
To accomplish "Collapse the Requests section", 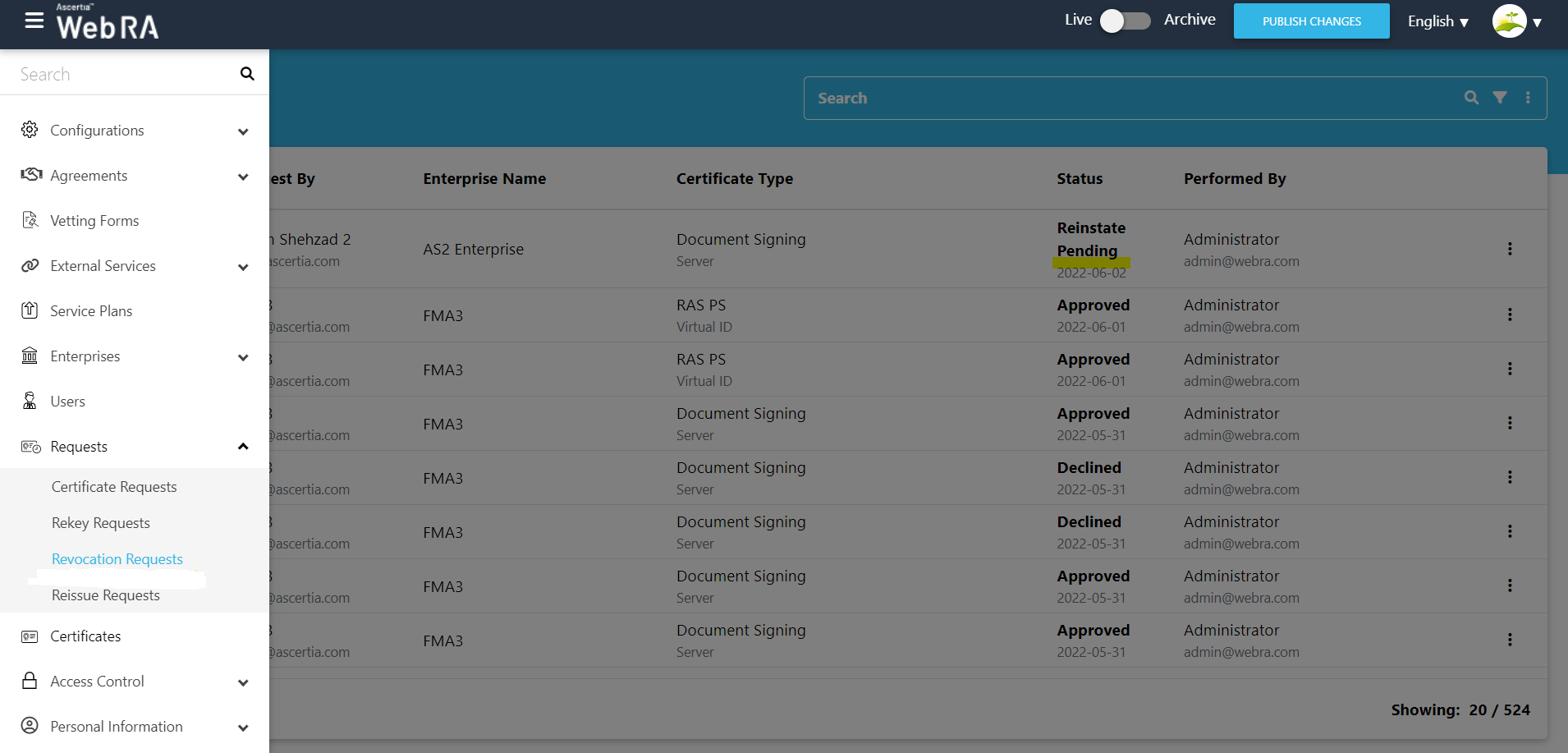I will (242, 447).
